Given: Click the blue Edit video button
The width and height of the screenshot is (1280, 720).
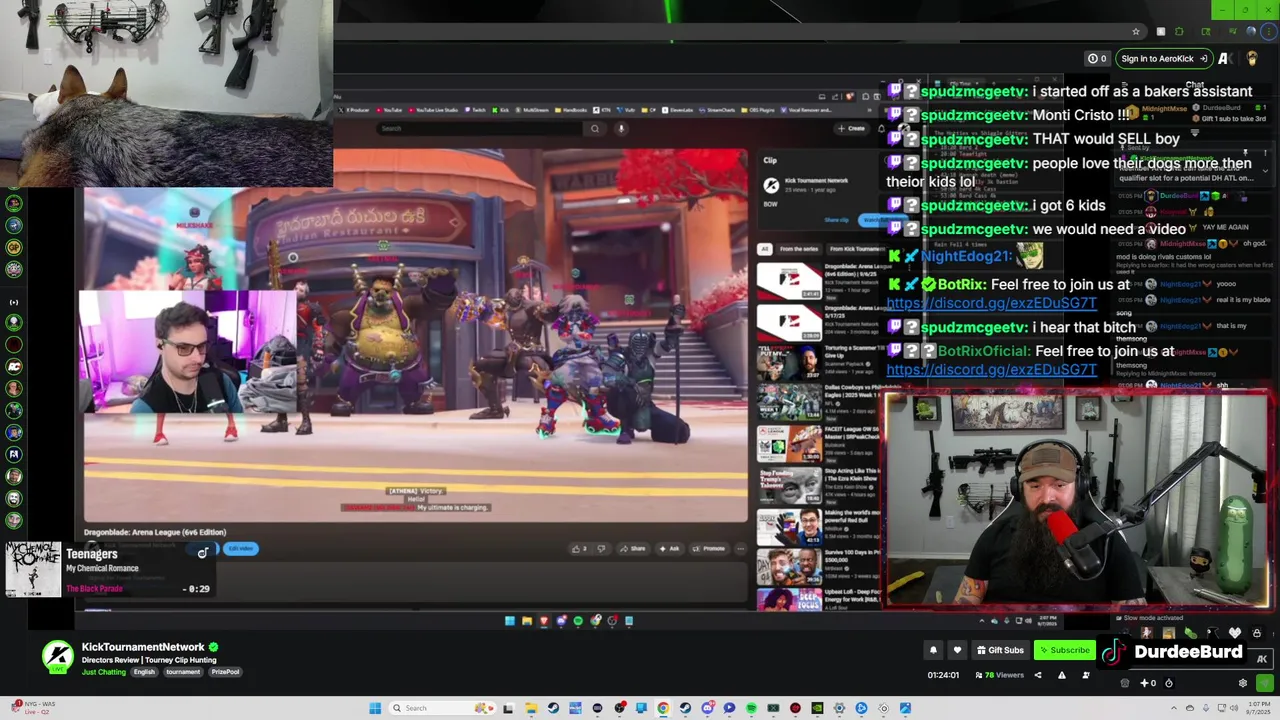Looking at the screenshot, I should pos(242,549).
